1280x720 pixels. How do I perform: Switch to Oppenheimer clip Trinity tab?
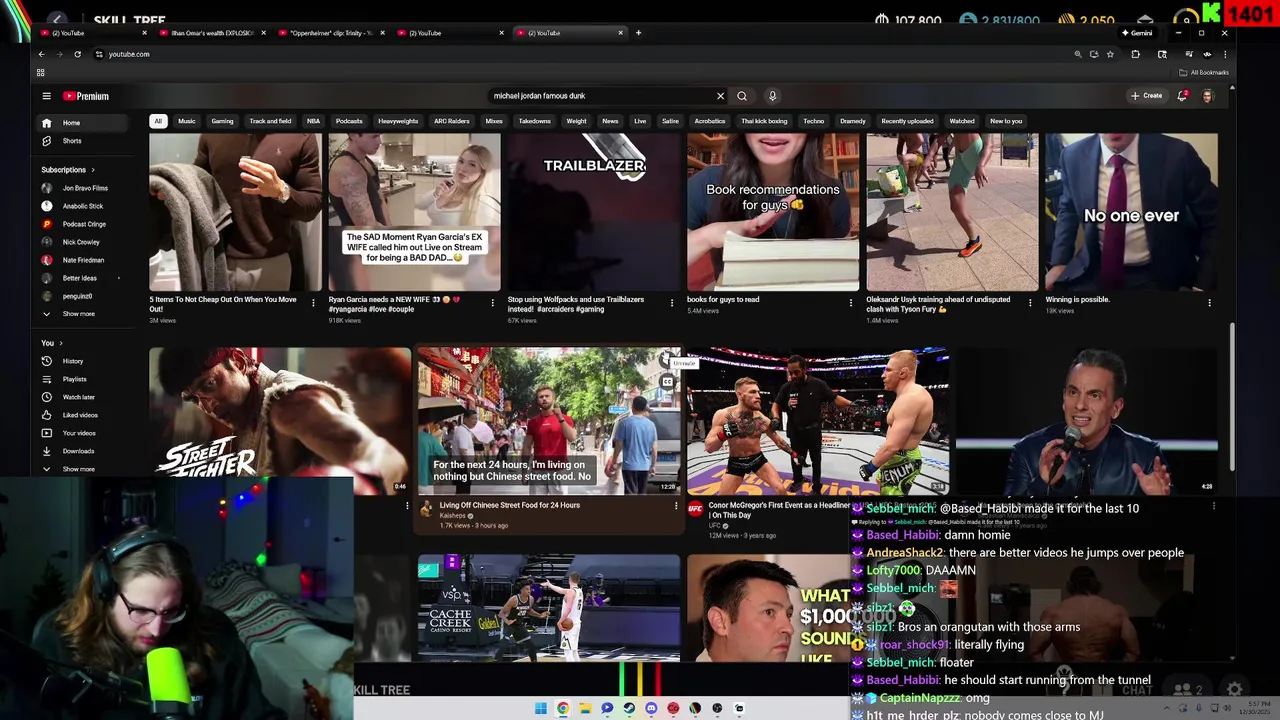(x=330, y=33)
